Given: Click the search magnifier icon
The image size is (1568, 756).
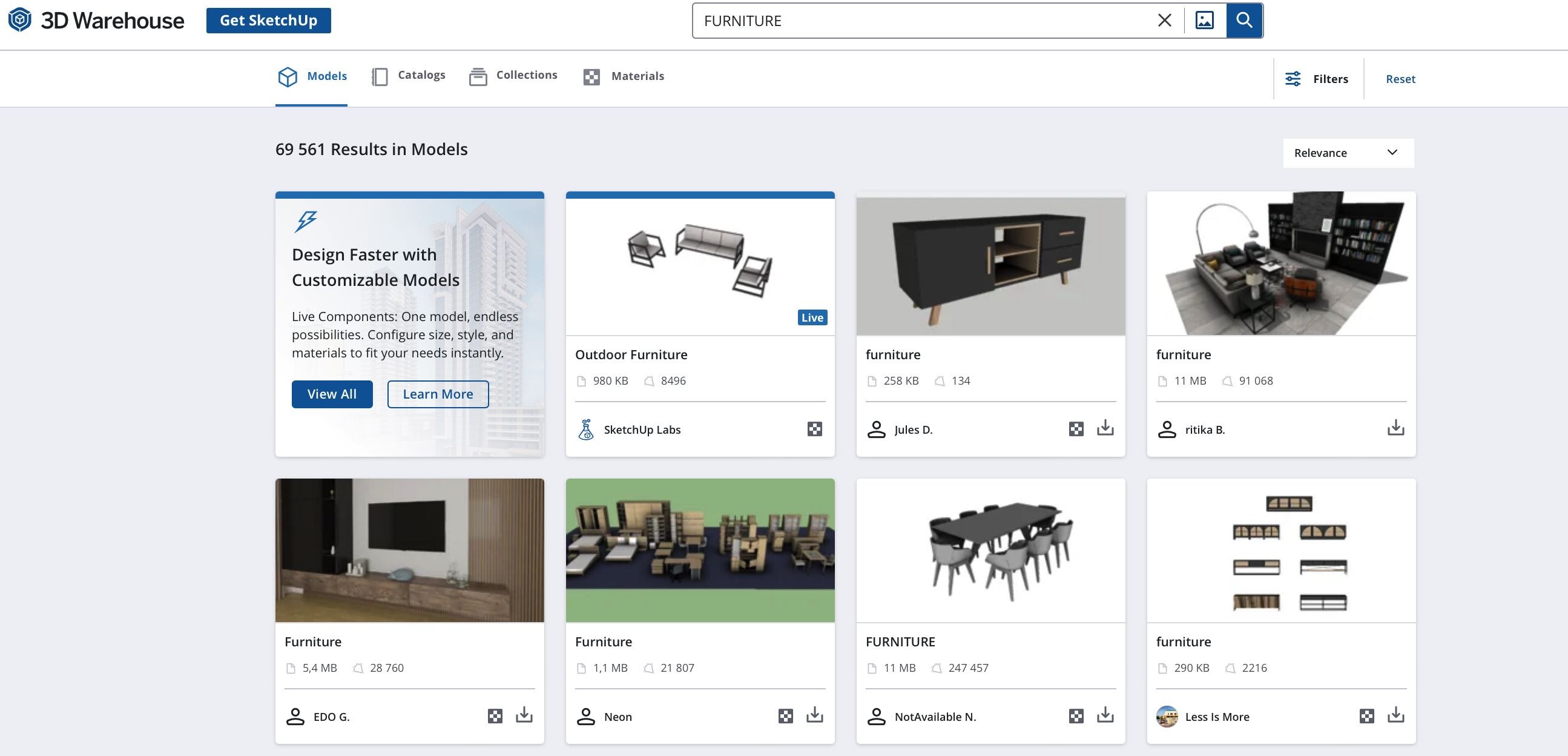Looking at the screenshot, I should tap(1244, 20).
